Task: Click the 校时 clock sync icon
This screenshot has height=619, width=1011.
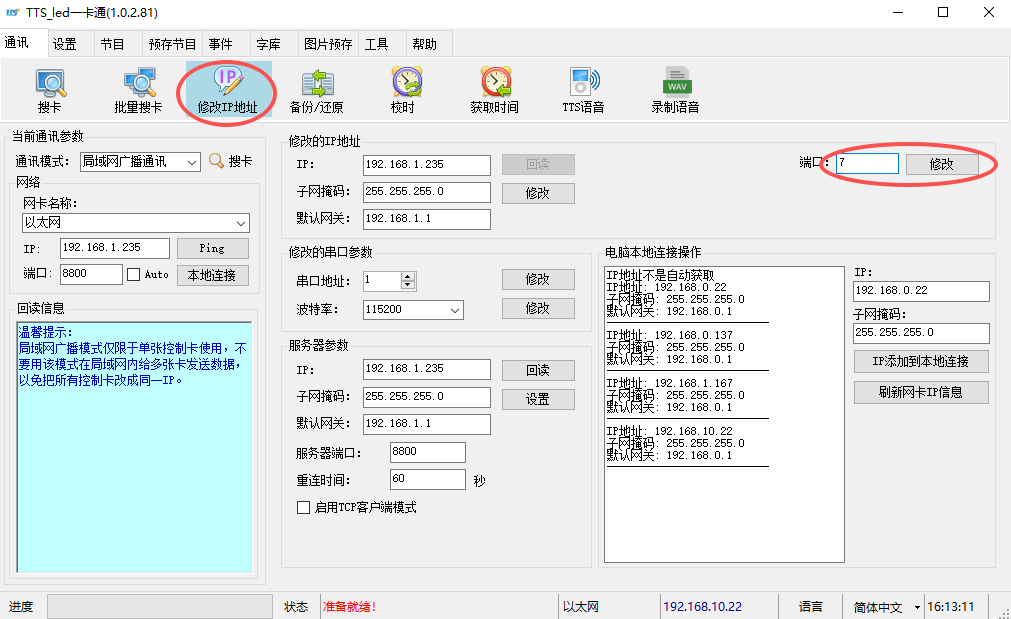Action: tap(406, 90)
